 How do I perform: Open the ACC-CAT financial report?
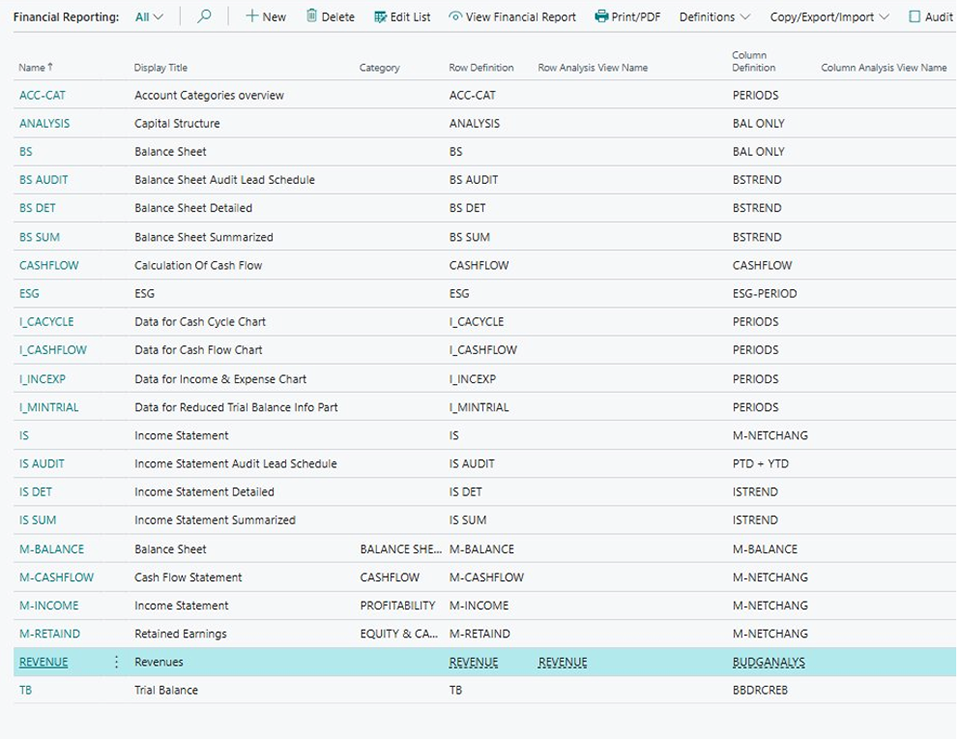click(x=42, y=95)
